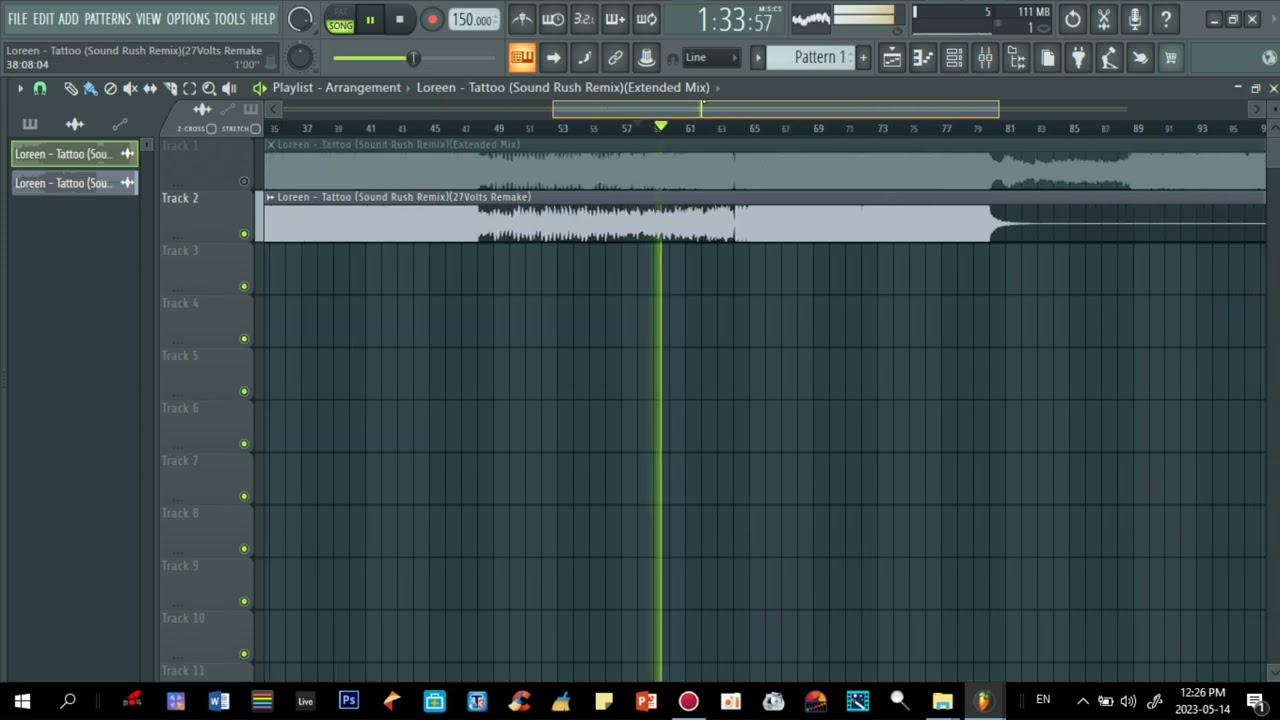Enable the STRETCH checkbox
This screenshot has width=1280, height=720.
pyautogui.click(x=256, y=129)
